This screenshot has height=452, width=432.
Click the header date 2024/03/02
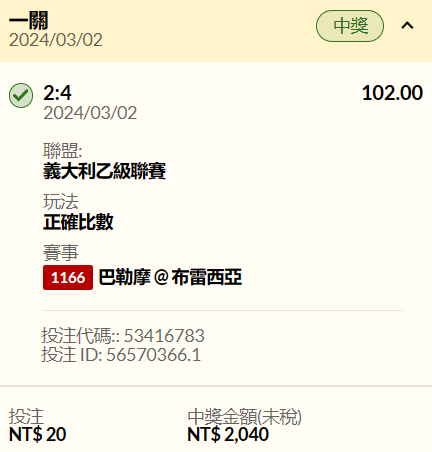tap(56, 40)
